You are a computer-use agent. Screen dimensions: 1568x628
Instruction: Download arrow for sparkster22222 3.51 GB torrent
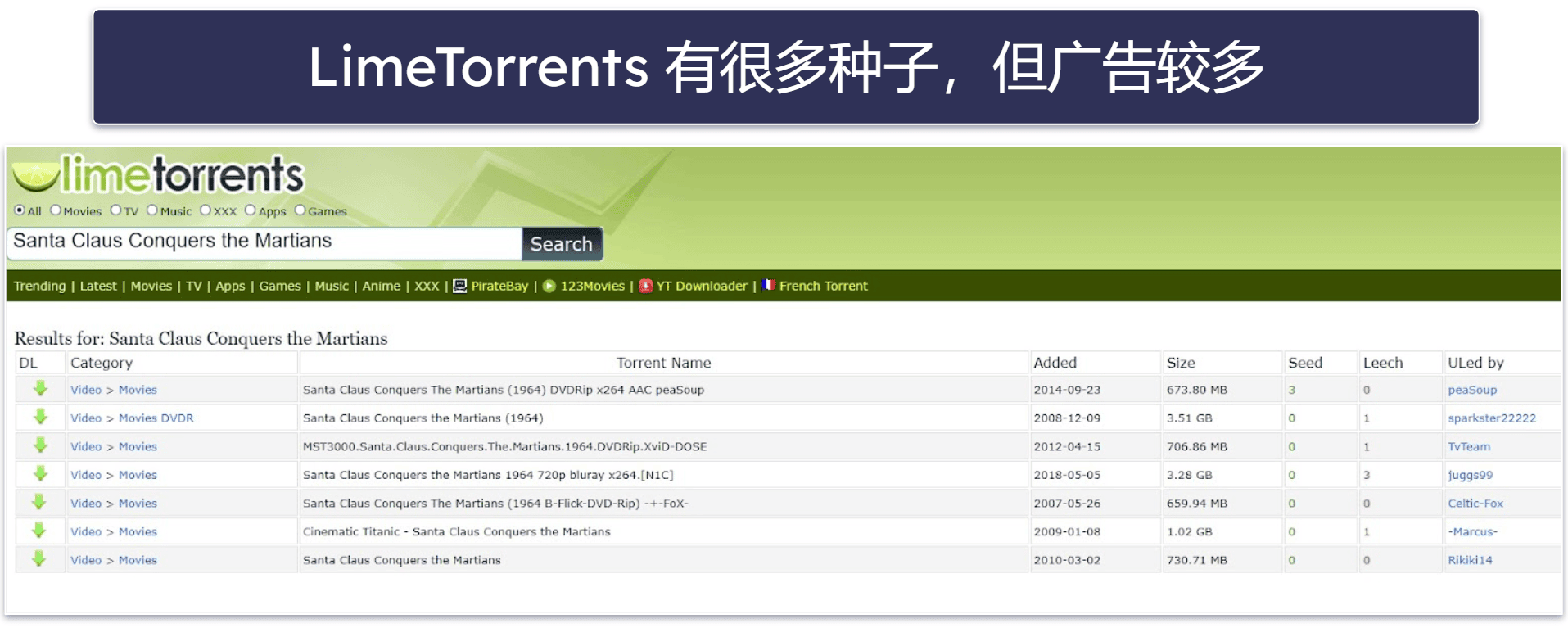point(40,417)
